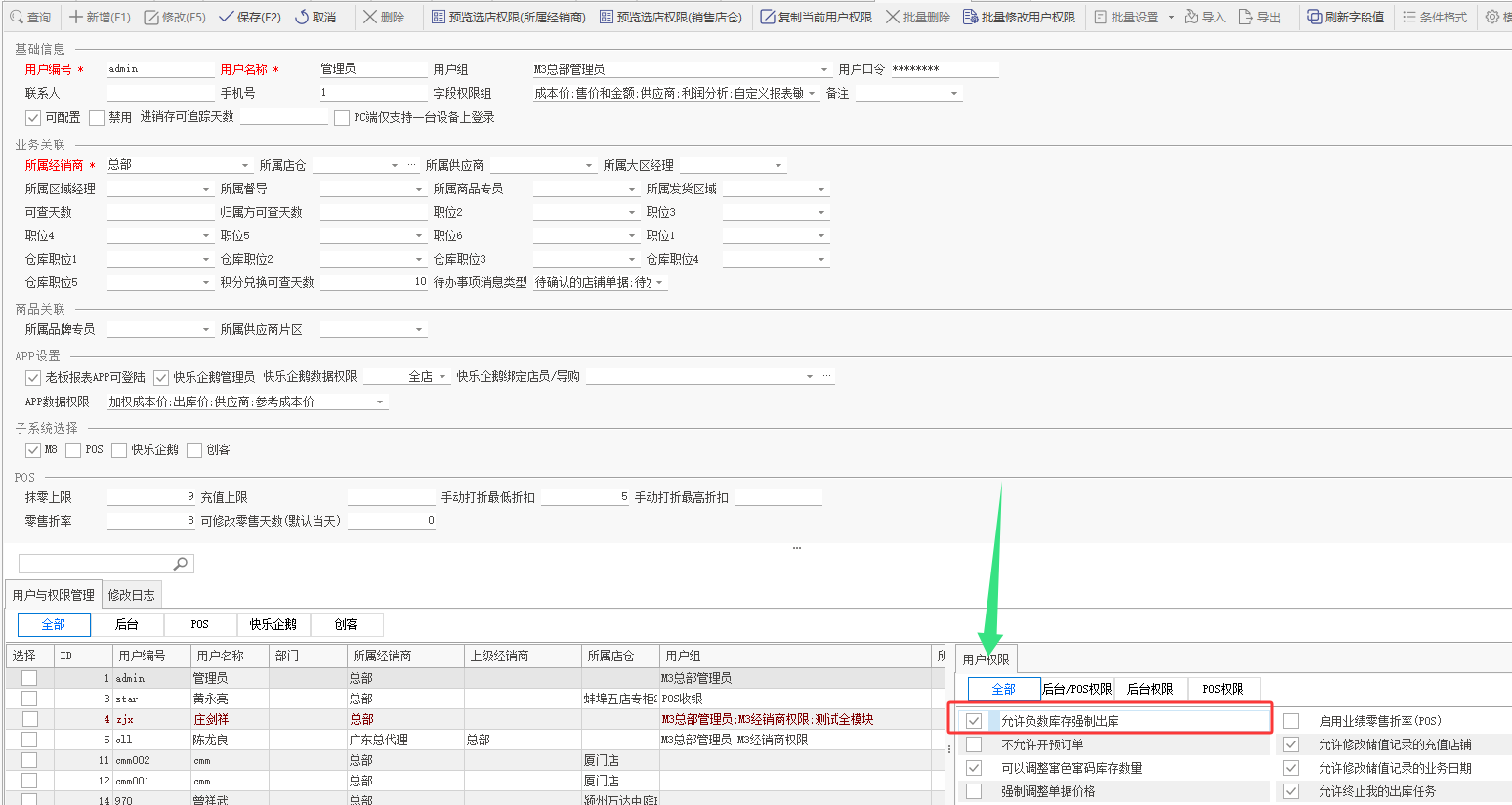
Task: Open the 快乐企鹅数据权限 全店 dropdown
Action: (442, 377)
